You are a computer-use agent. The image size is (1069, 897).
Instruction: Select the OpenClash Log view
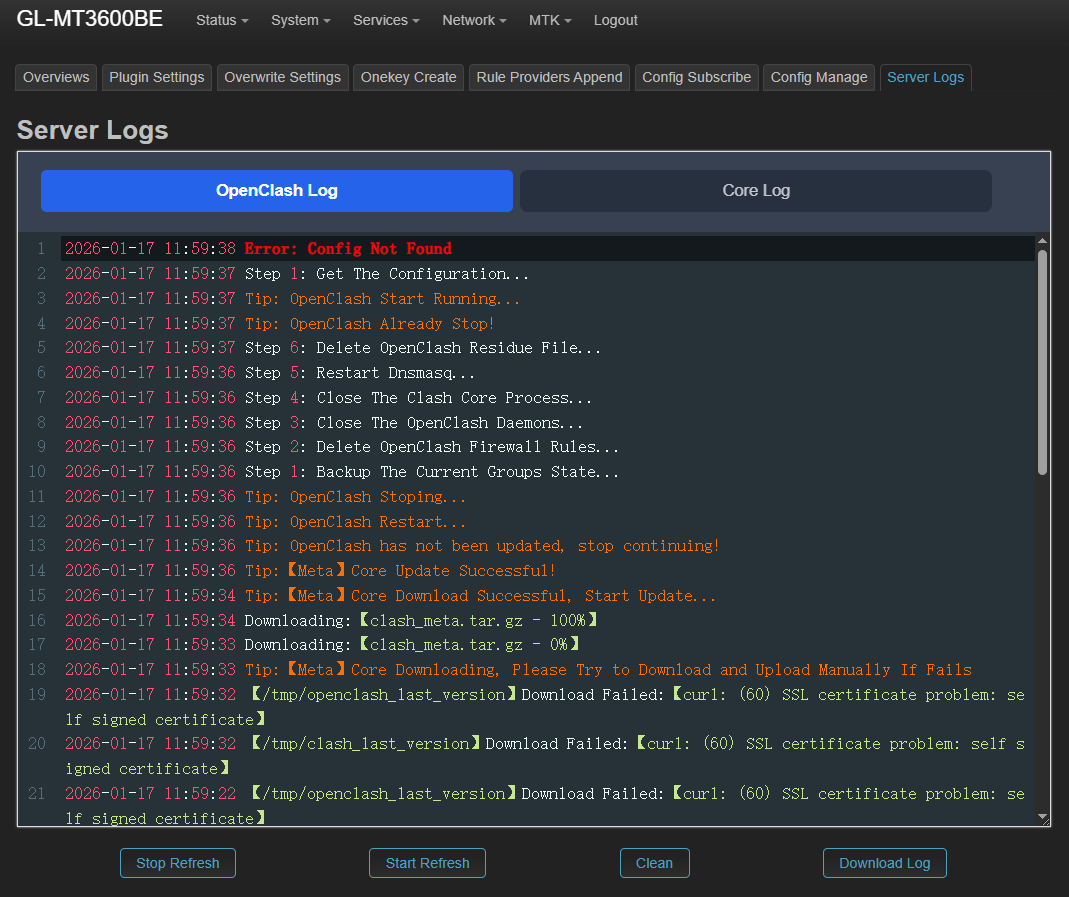[x=276, y=191]
